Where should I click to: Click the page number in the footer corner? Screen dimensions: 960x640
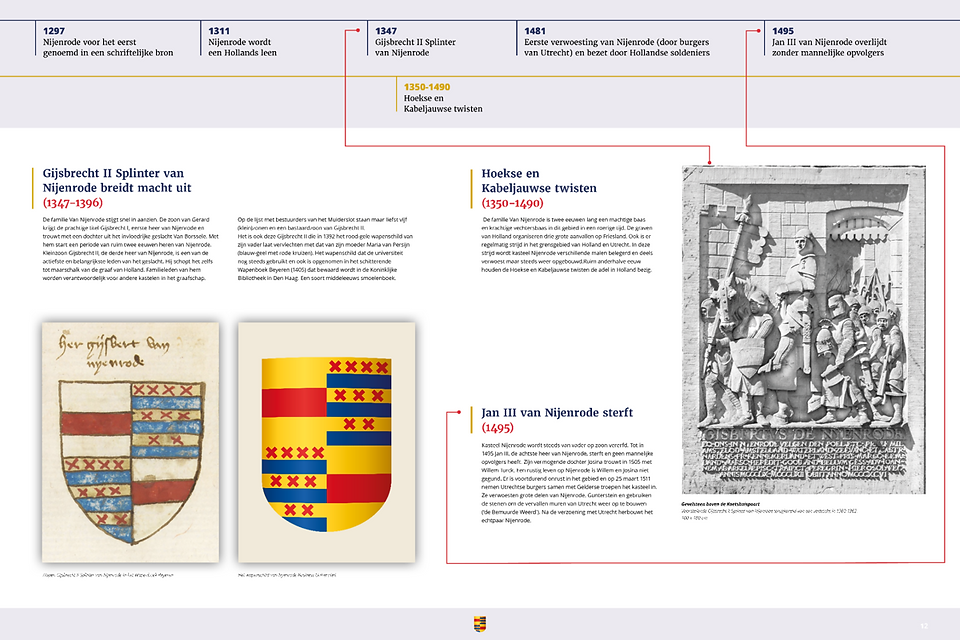tap(924, 626)
